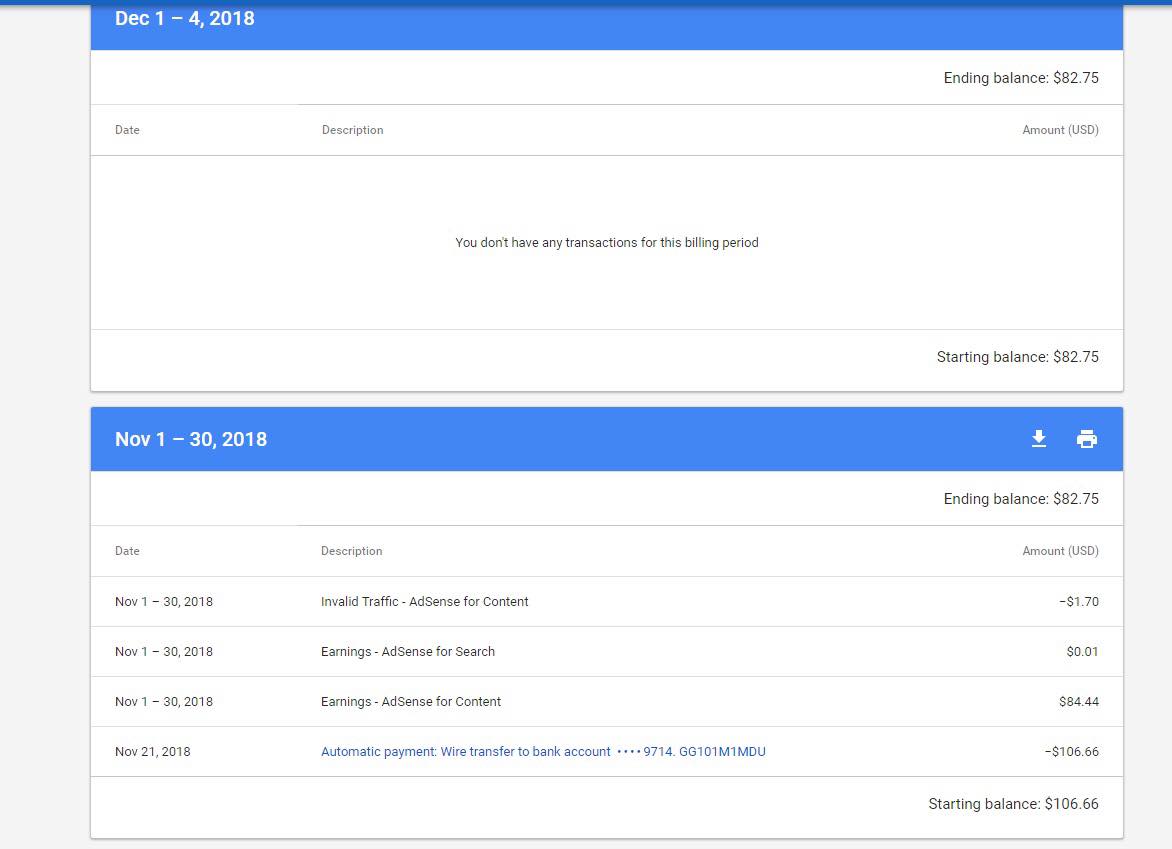This screenshot has height=849, width=1172.
Task: Click Description column header in December table
Action: tap(352, 130)
